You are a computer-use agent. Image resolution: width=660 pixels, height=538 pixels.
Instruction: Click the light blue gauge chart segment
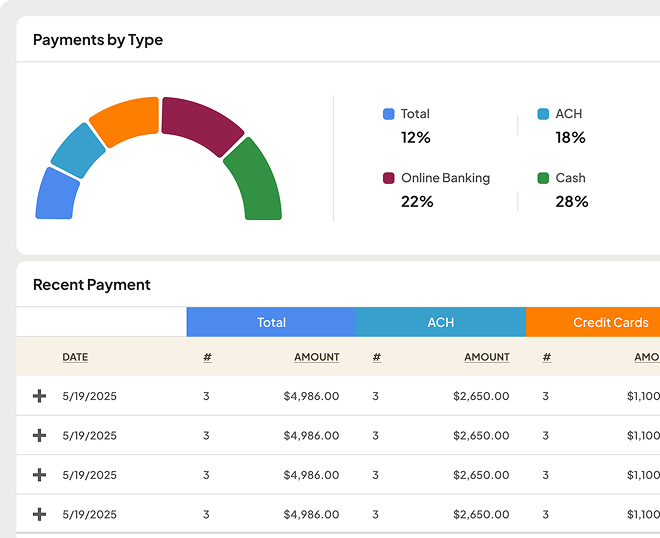pos(78,151)
